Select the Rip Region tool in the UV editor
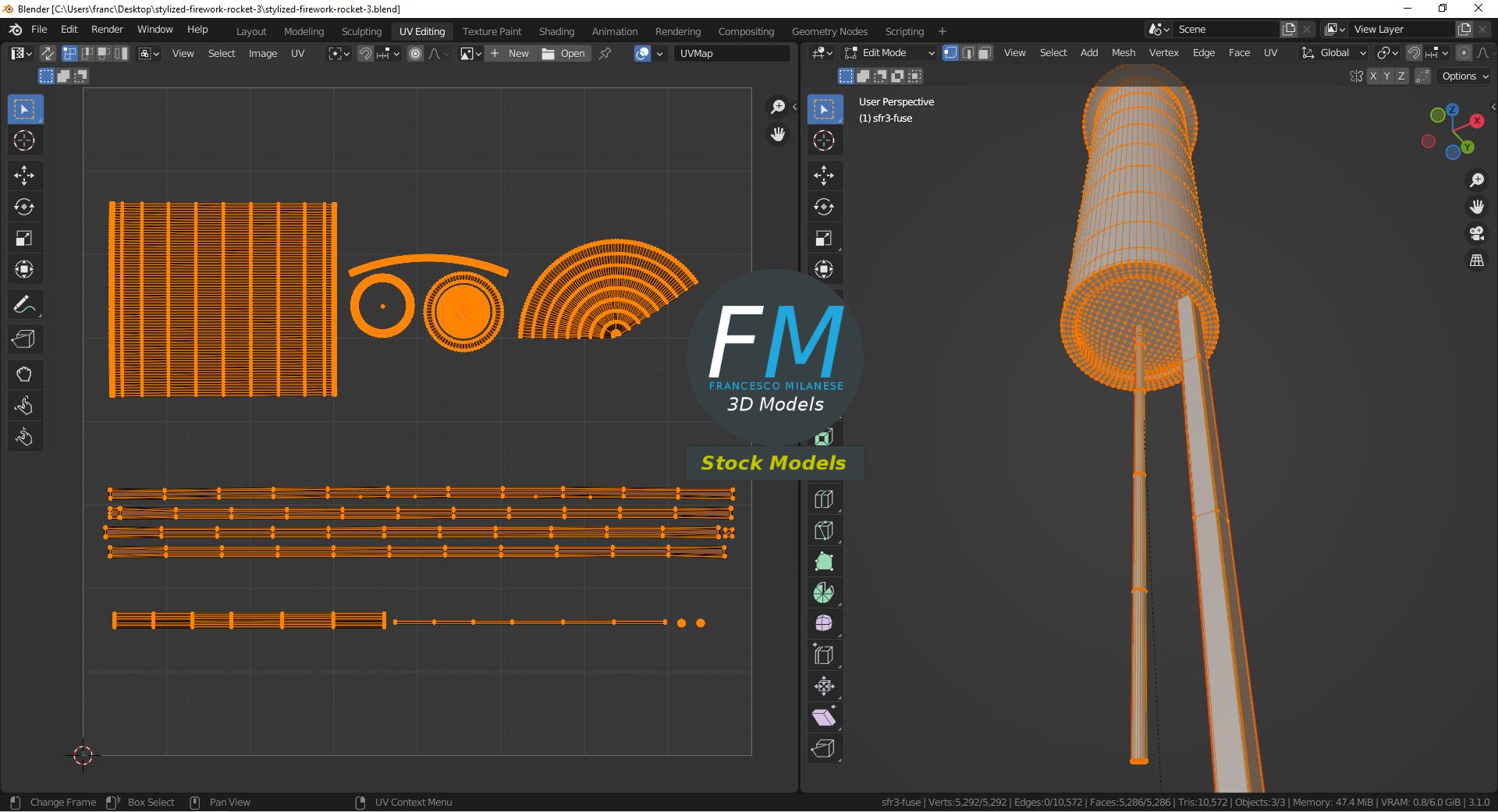 coord(24,339)
